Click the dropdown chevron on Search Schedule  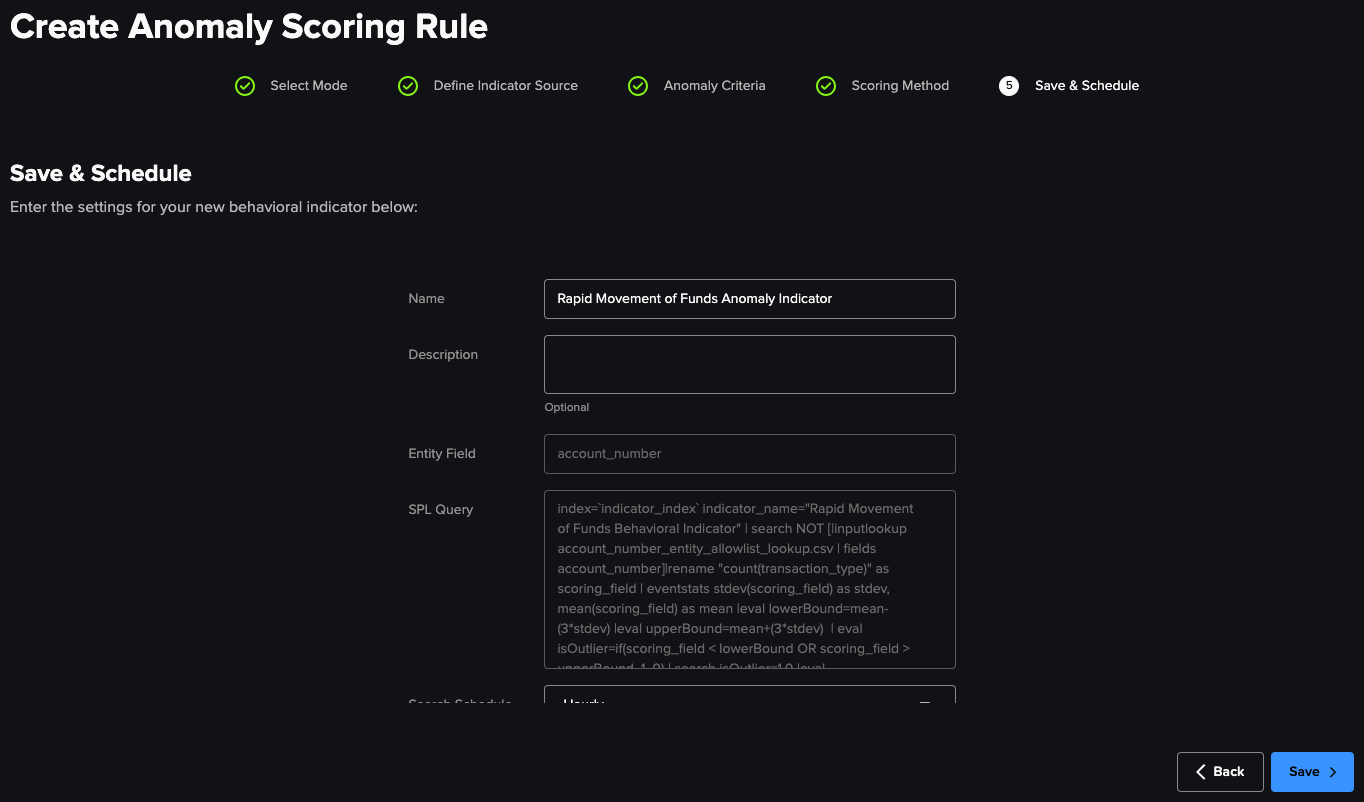click(924, 702)
